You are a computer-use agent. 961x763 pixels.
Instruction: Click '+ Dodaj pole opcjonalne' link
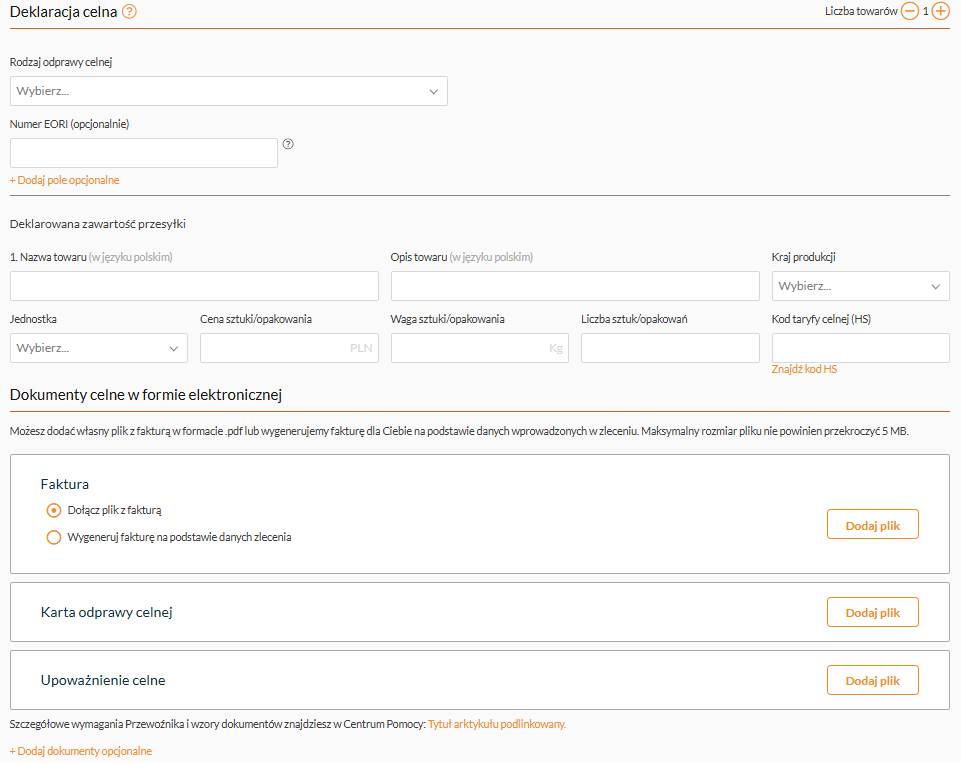click(x=64, y=180)
